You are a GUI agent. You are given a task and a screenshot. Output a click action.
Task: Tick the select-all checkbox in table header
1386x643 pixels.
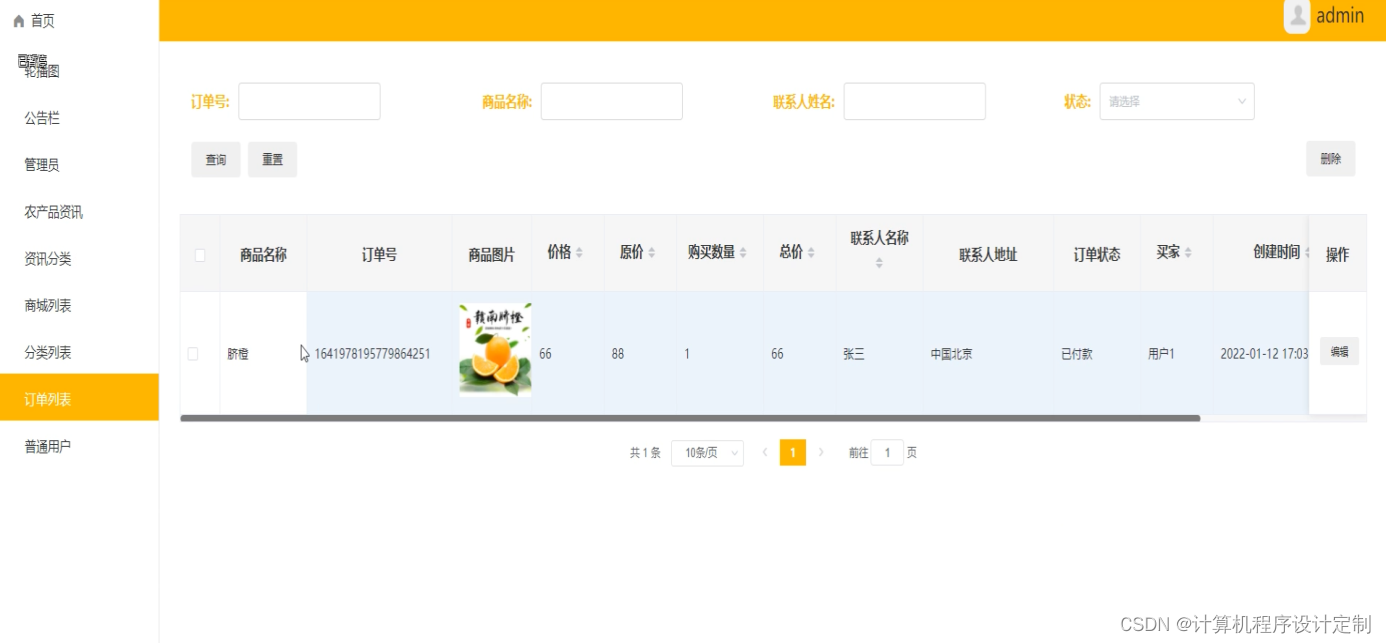200,255
